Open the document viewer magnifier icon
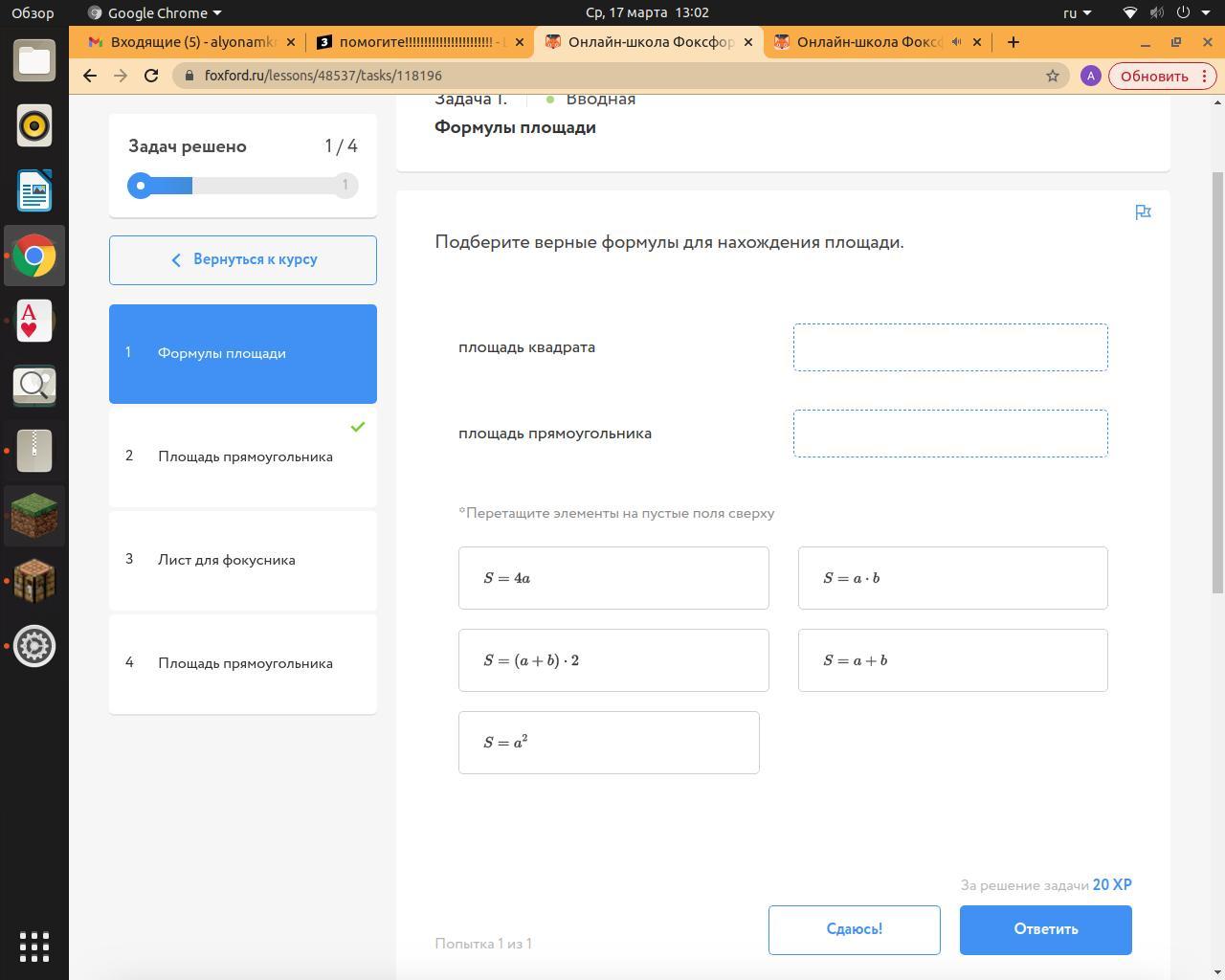1225x980 pixels. tap(34, 386)
